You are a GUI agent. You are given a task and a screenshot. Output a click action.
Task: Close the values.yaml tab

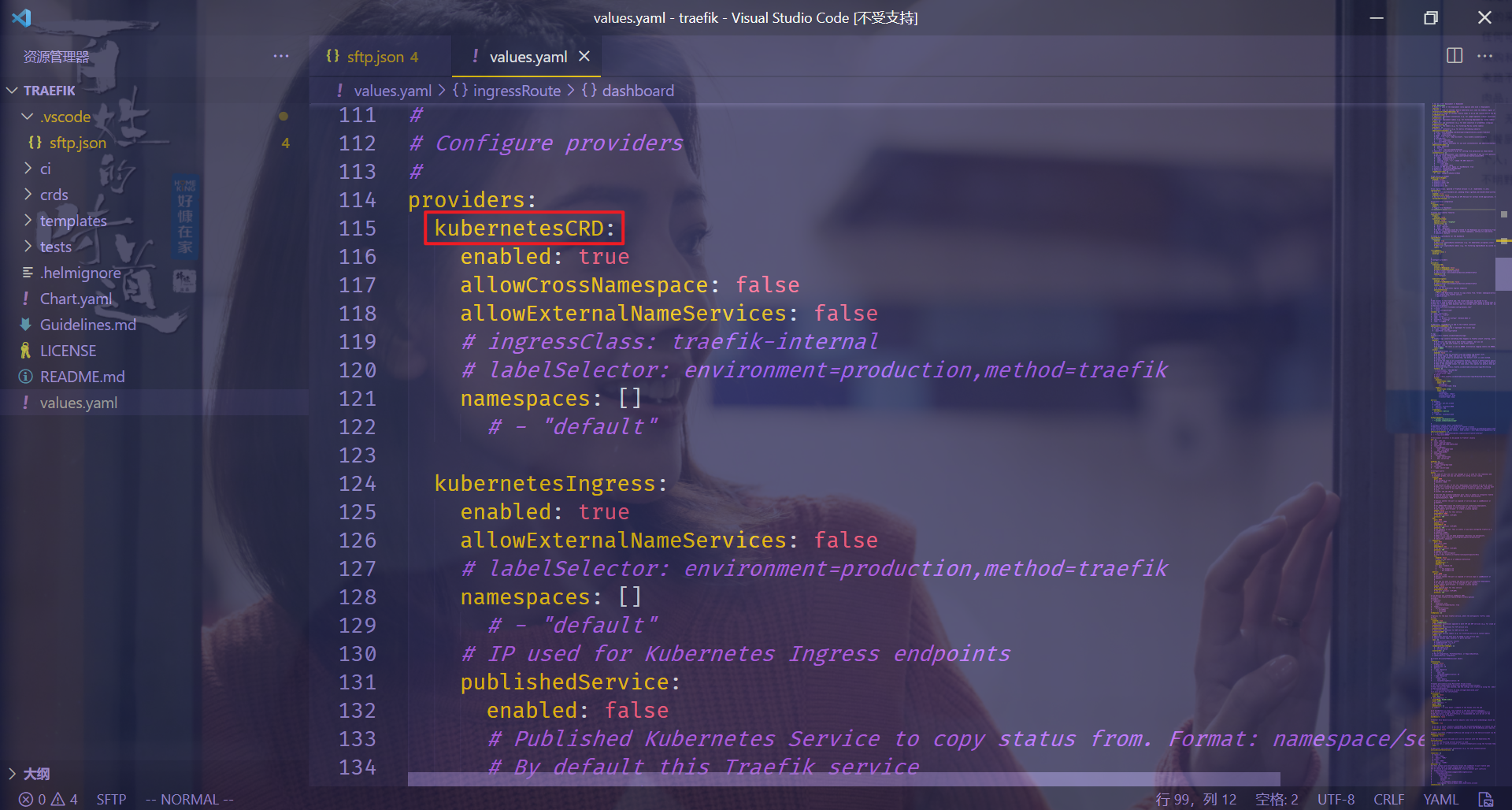click(x=584, y=56)
